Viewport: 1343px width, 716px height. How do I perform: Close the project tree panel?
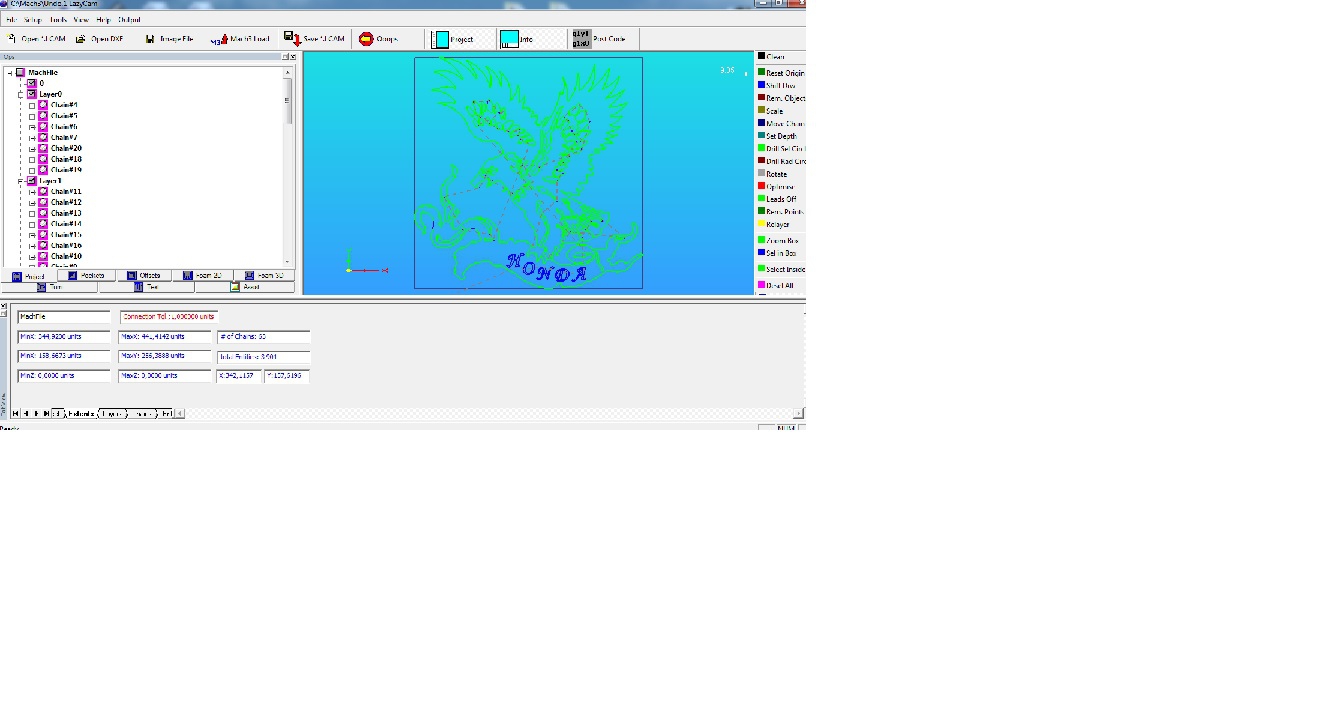point(291,57)
